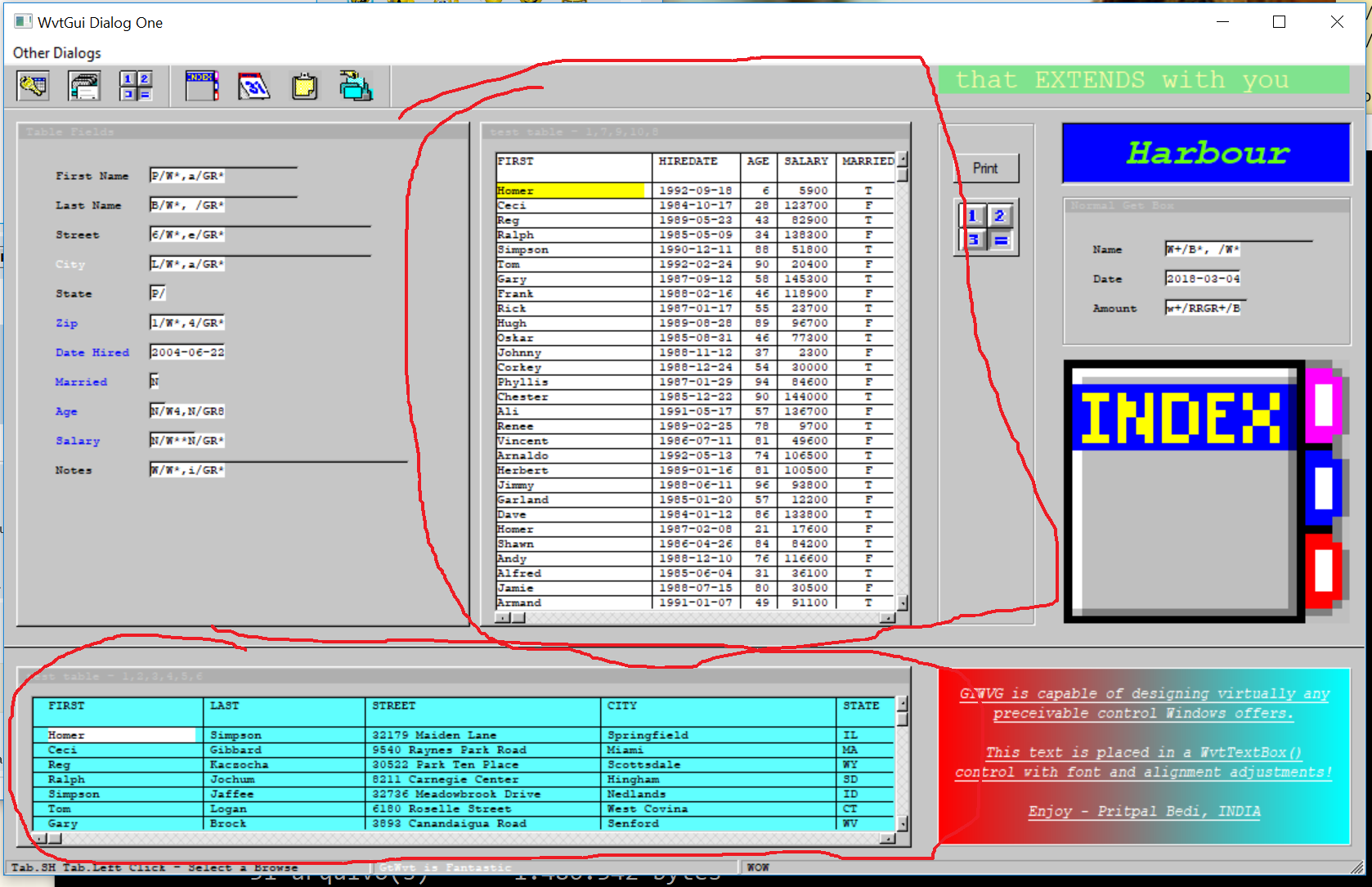The width and height of the screenshot is (1372, 887).
Task: Open the calendar 31 toolbar icon
Action: coord(253,86)
